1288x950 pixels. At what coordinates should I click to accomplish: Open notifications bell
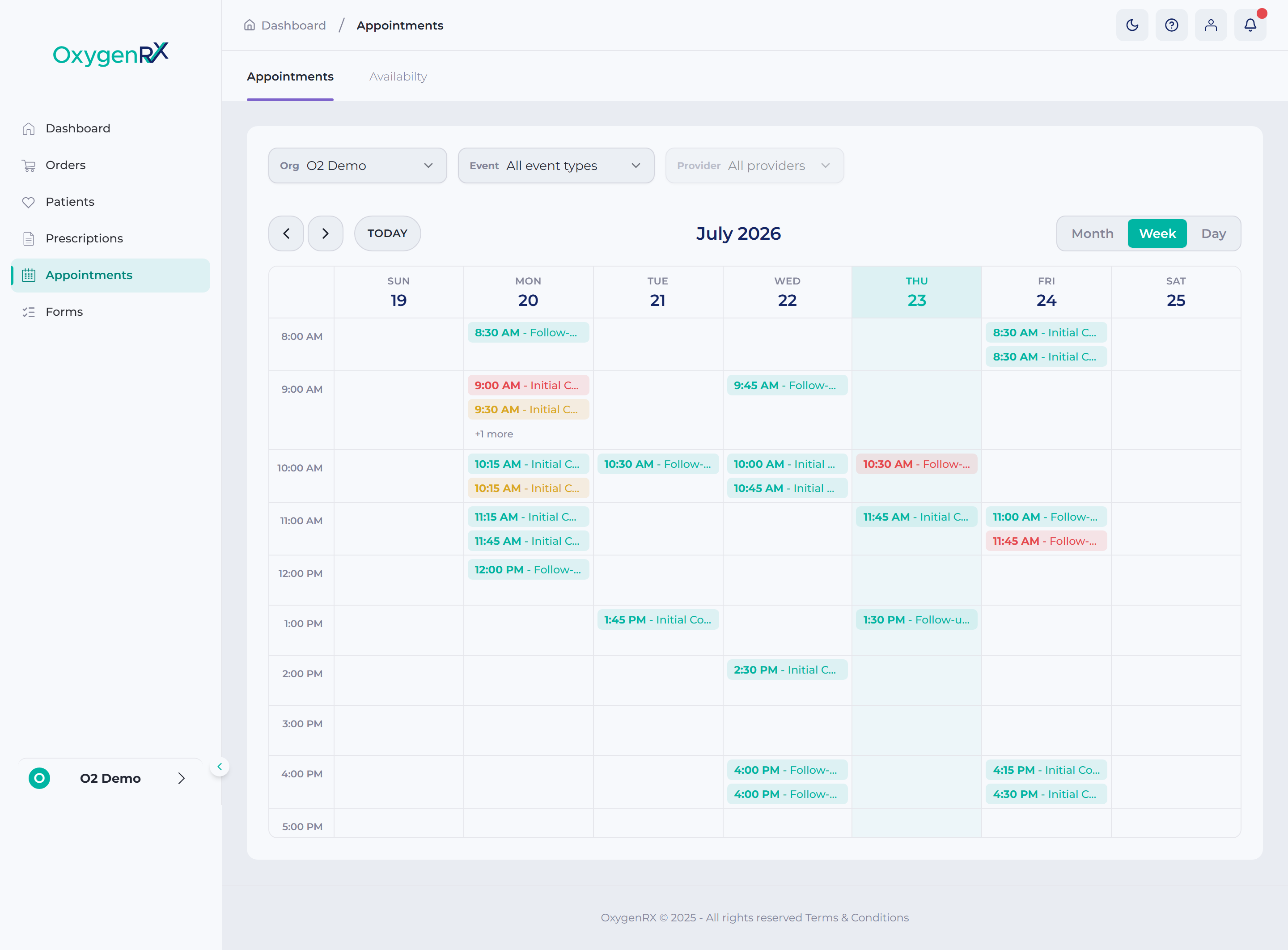(1250, 25)
